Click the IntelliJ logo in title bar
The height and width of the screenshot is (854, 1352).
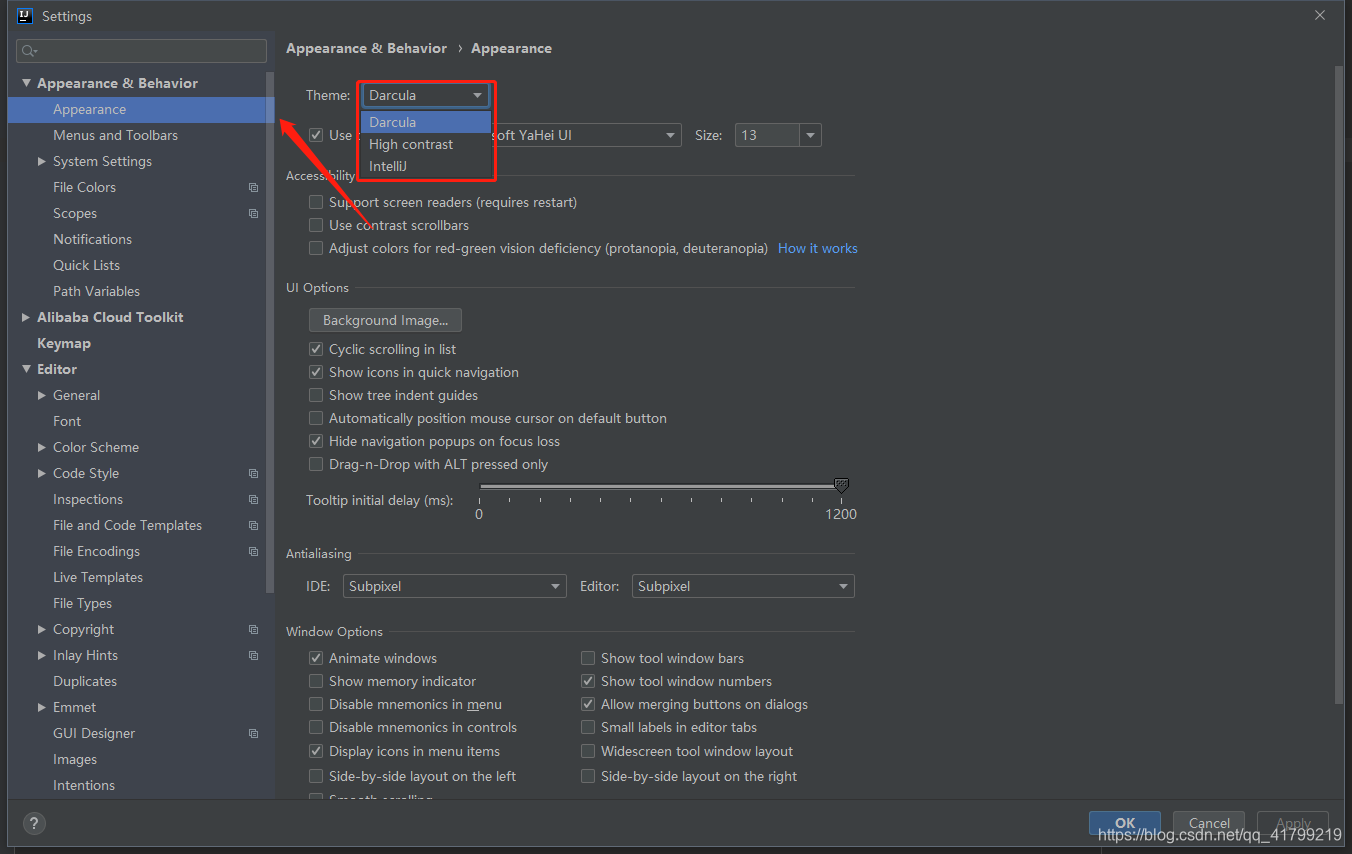pyautogui.click(x=25, y=16)
